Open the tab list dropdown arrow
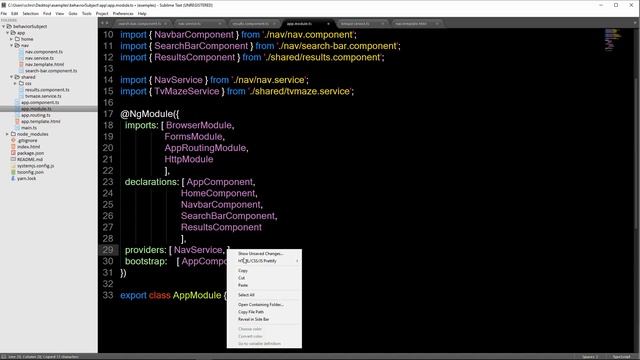 tap(636, 23)
